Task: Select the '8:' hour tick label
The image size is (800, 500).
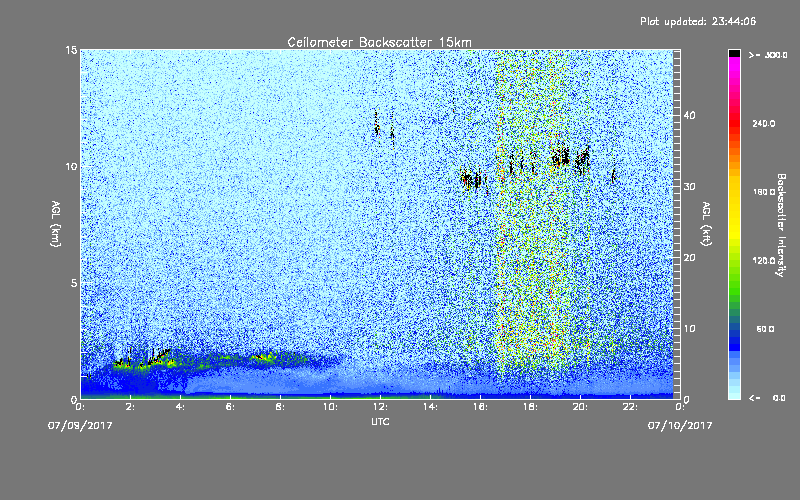Action: click(280, 407)
